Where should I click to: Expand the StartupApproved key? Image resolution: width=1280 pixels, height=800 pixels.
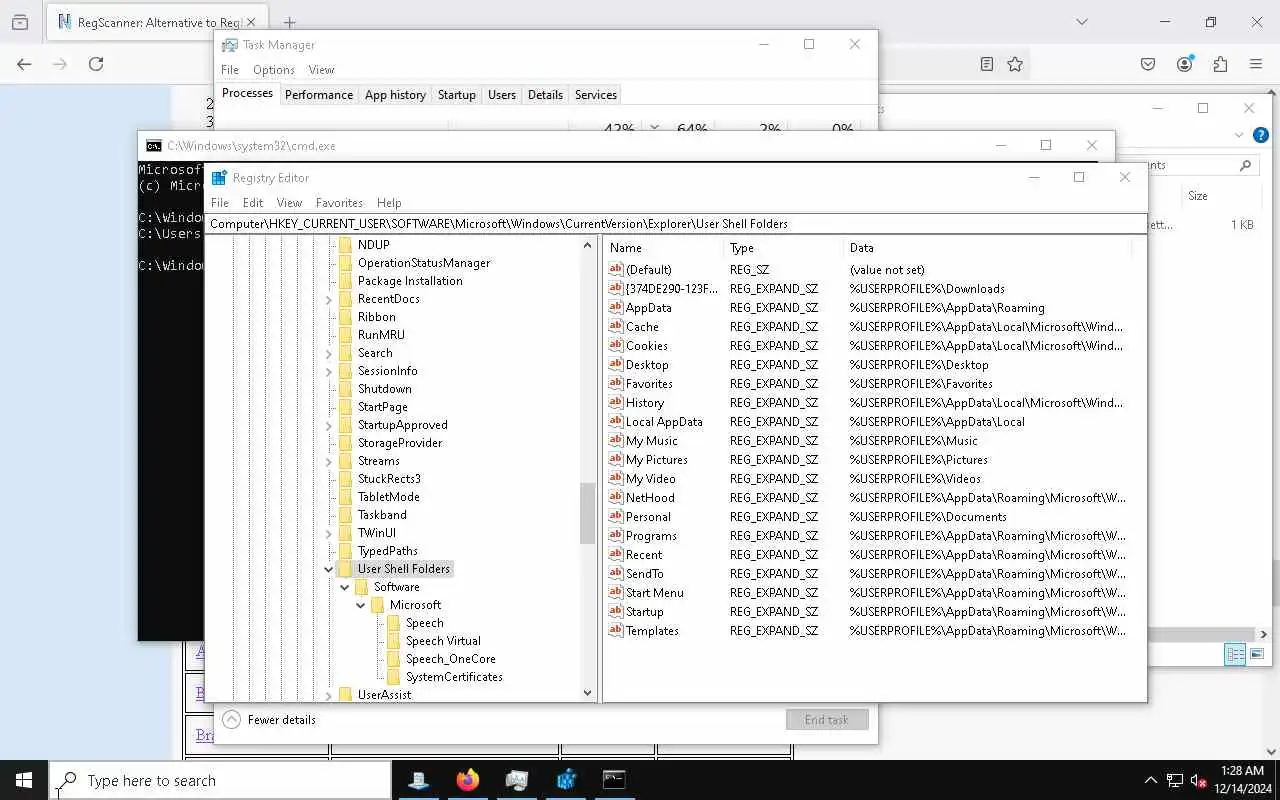click(x=329, y=425)
